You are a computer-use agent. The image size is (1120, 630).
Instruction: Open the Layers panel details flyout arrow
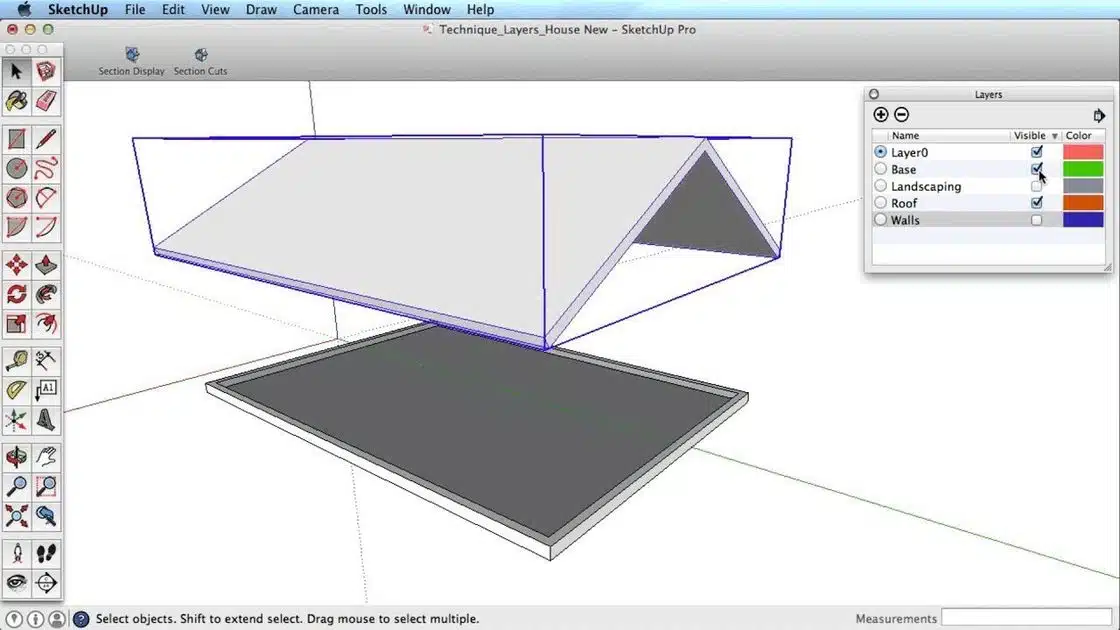click(x=1099, y=115)
